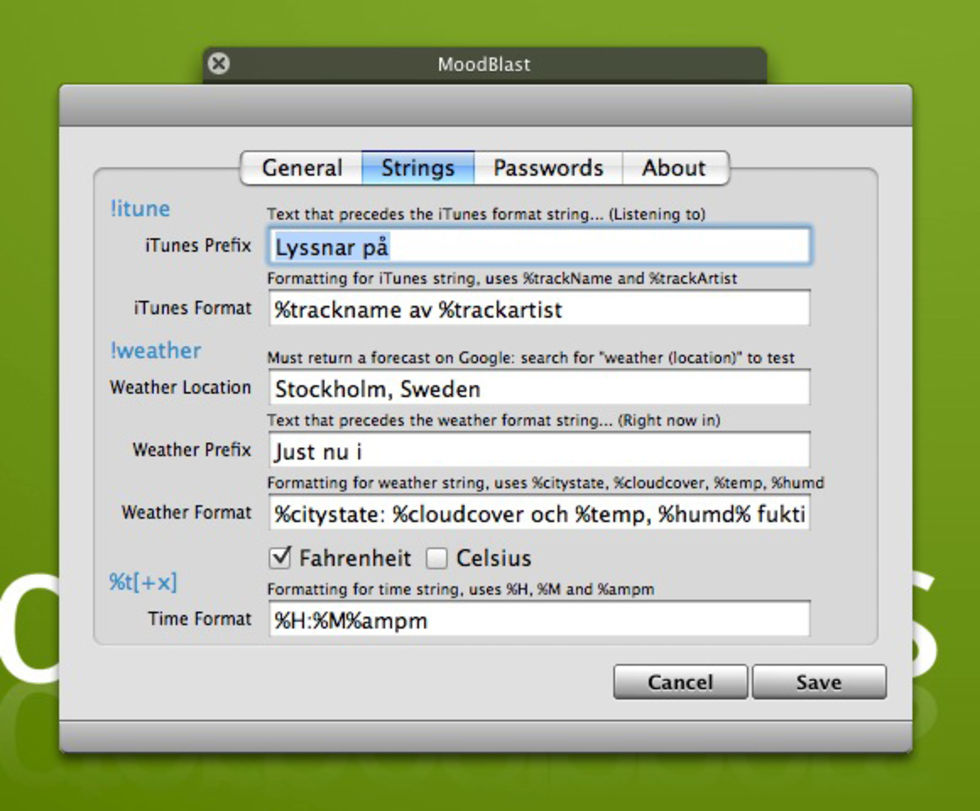This screenshot has height=811, width=980.
Task: Click the blue '%t[+x]' section heading
Action: [143, 582]
